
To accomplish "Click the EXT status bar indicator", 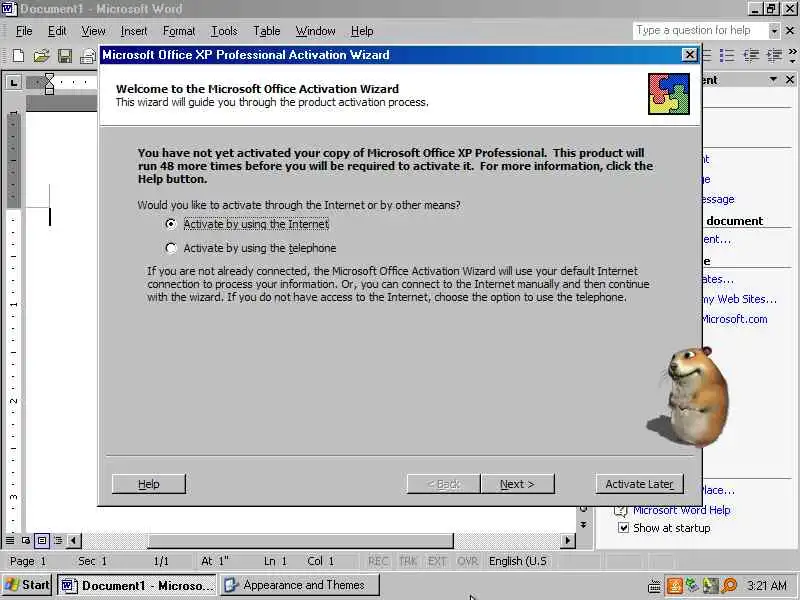I will pyautogui.click(x=437, y=561).
